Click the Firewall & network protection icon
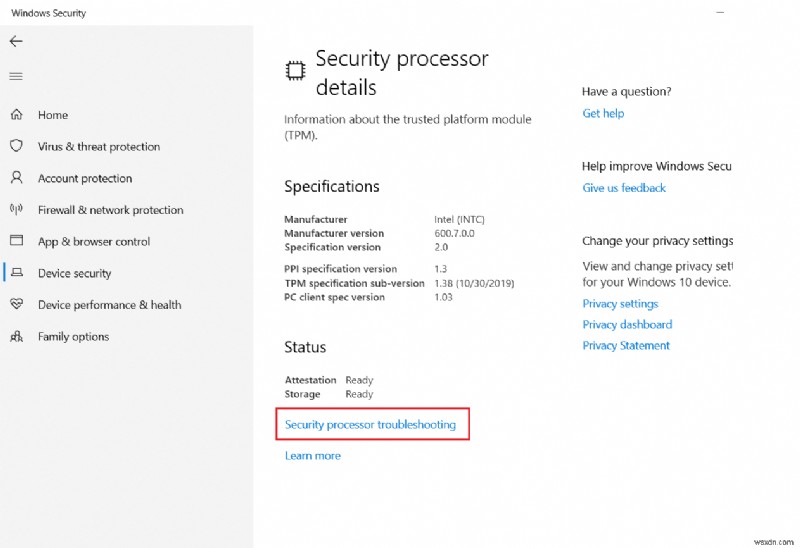Image resolution: width=800 pixels, height=548 pixels. [x=16, y=210]
